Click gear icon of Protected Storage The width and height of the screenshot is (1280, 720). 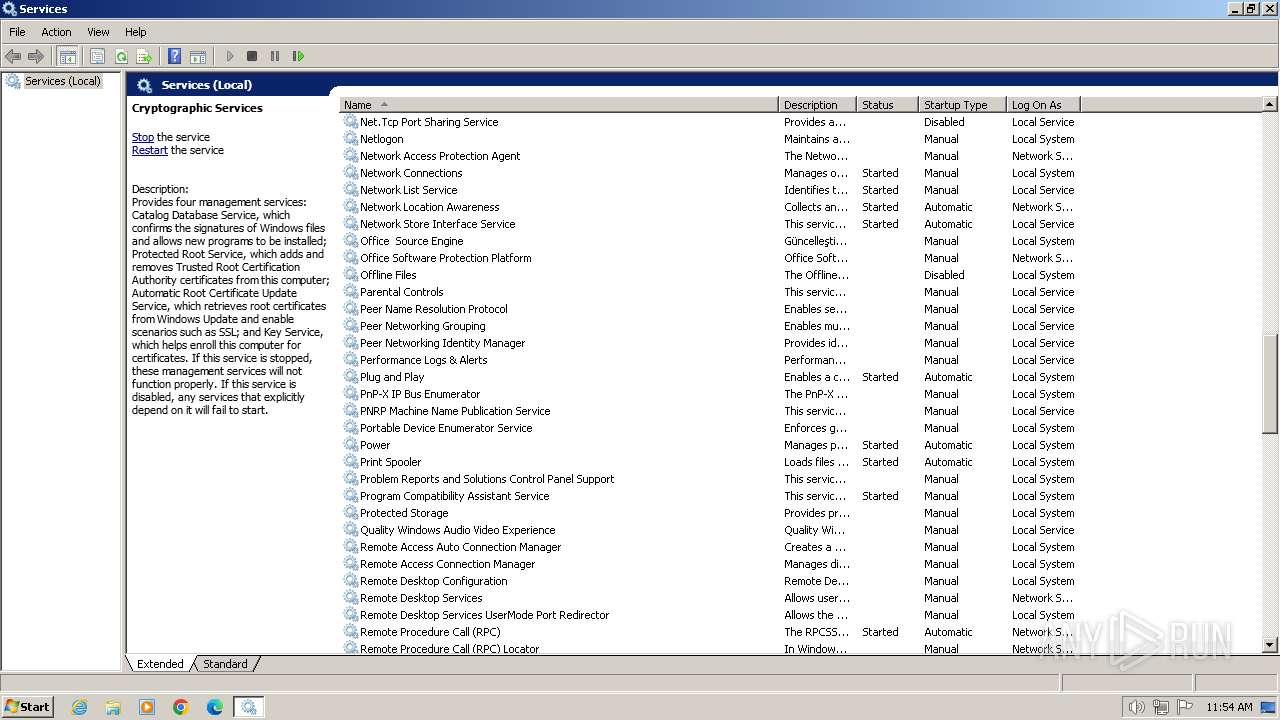pyautogui.click(x=351, y=513)
